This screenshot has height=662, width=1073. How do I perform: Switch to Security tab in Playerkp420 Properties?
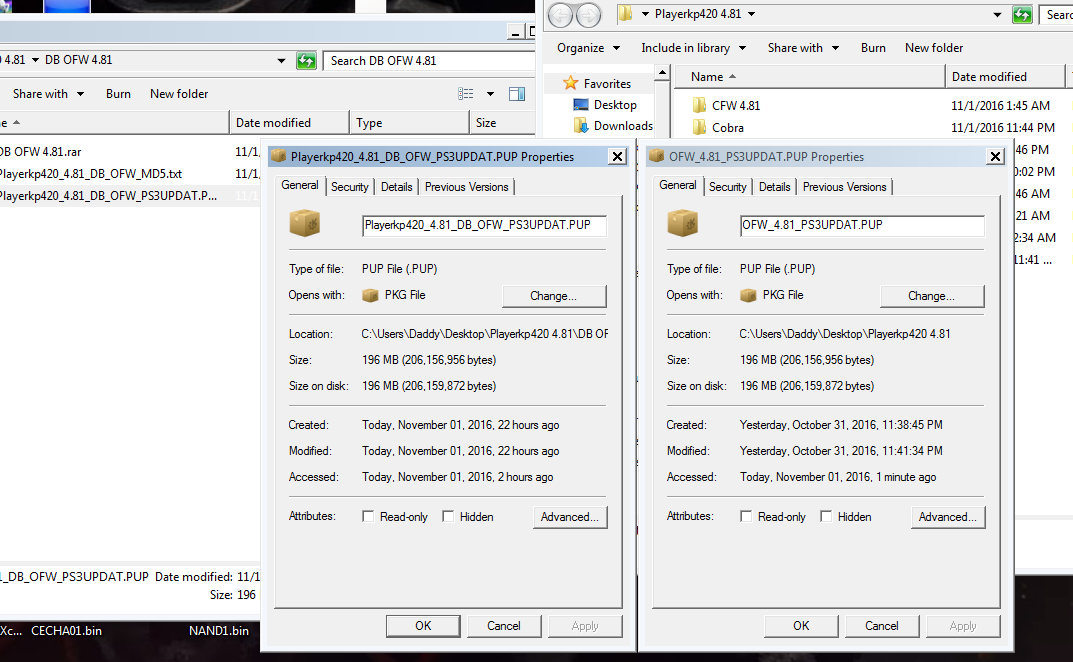(x=350, y=187)
